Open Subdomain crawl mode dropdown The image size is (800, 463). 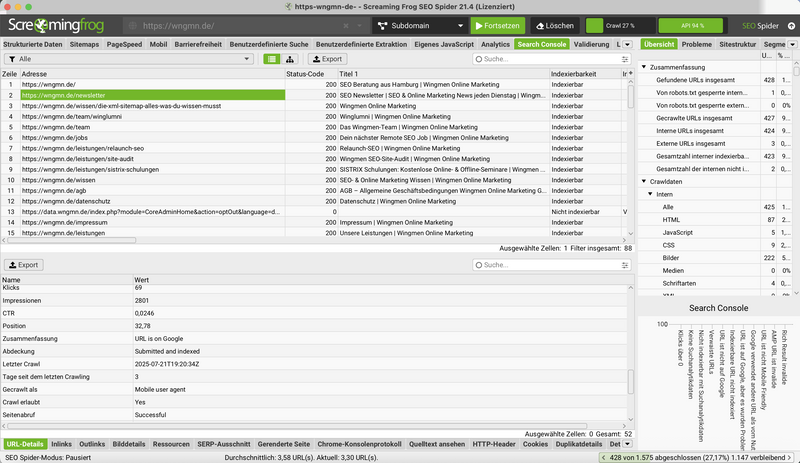point(420,26)
